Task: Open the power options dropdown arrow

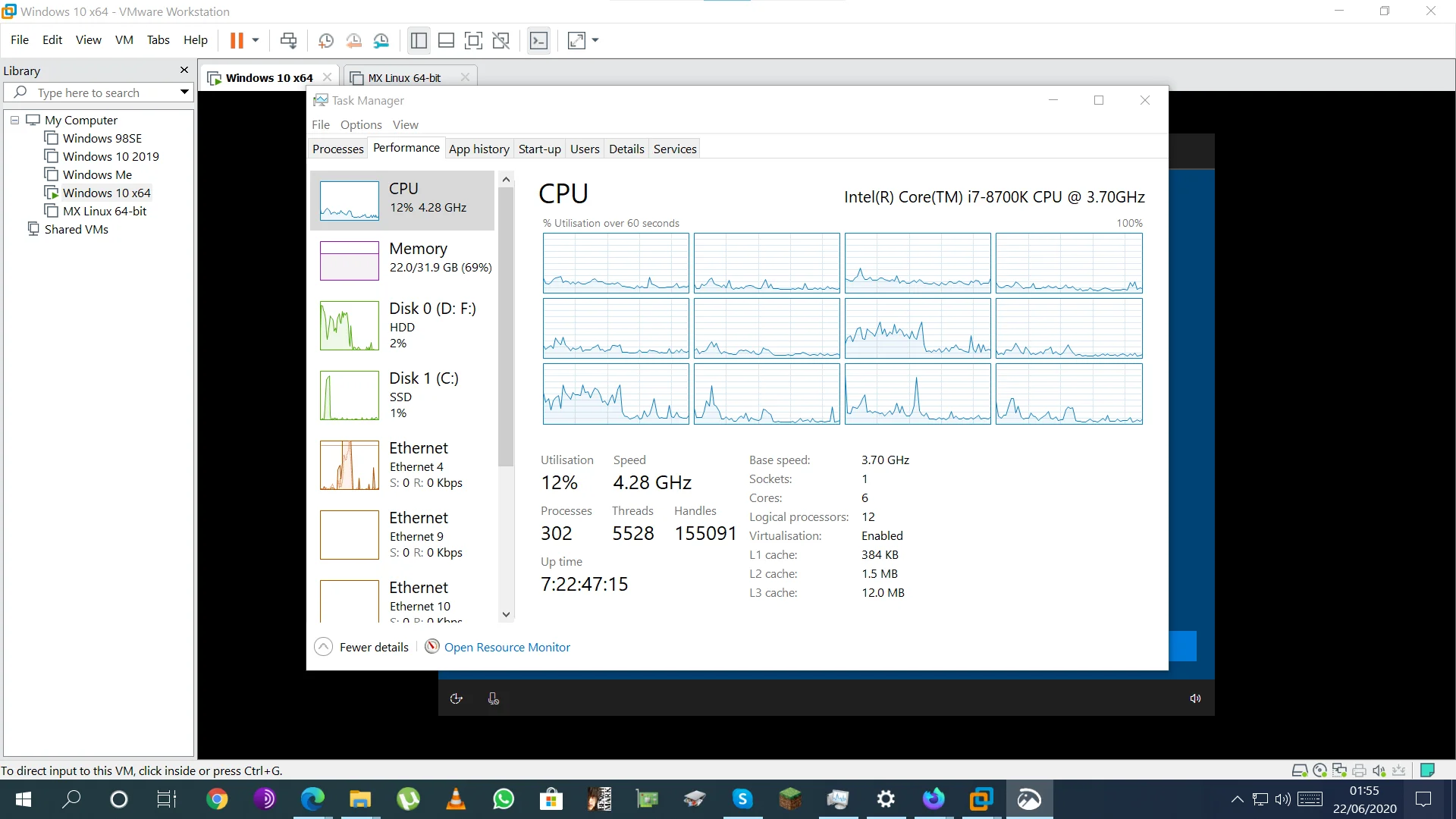Action: coord(256,40)
